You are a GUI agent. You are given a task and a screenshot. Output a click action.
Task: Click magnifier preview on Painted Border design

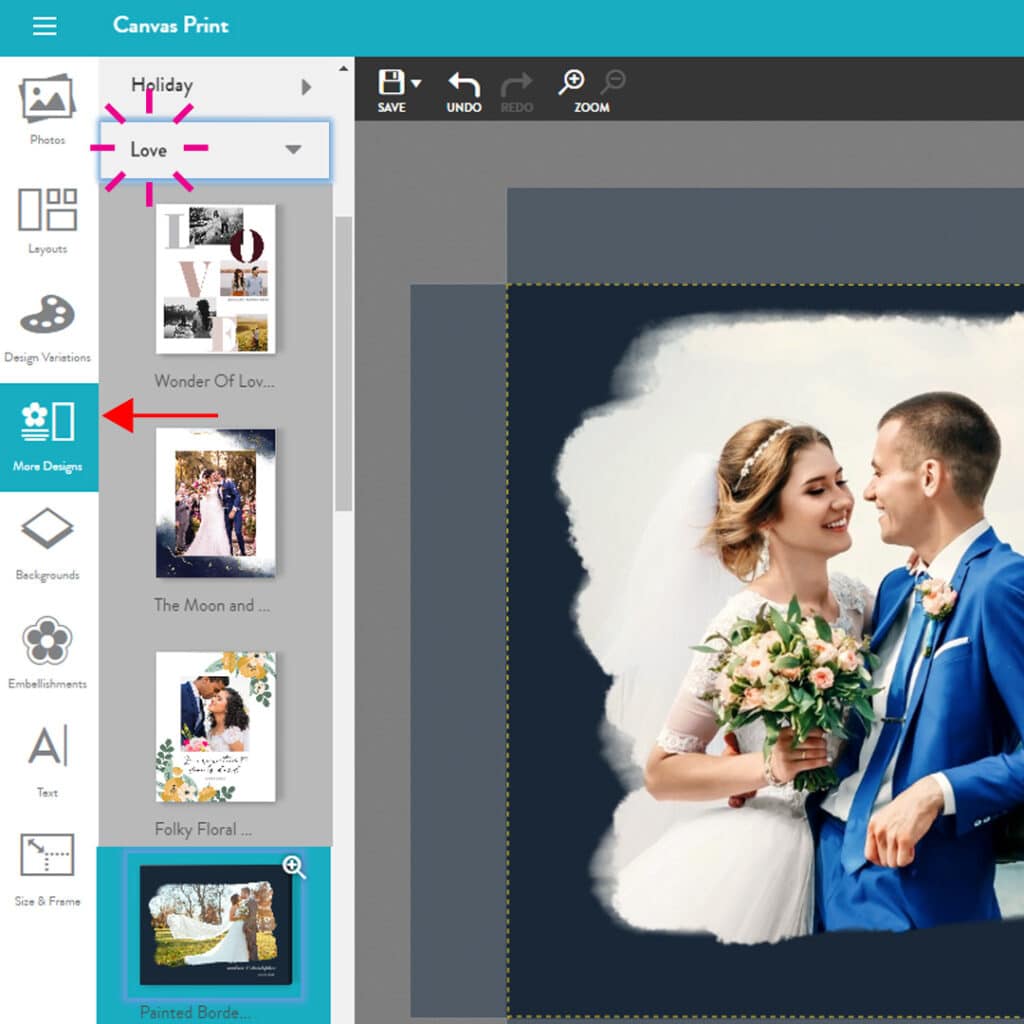294,867
